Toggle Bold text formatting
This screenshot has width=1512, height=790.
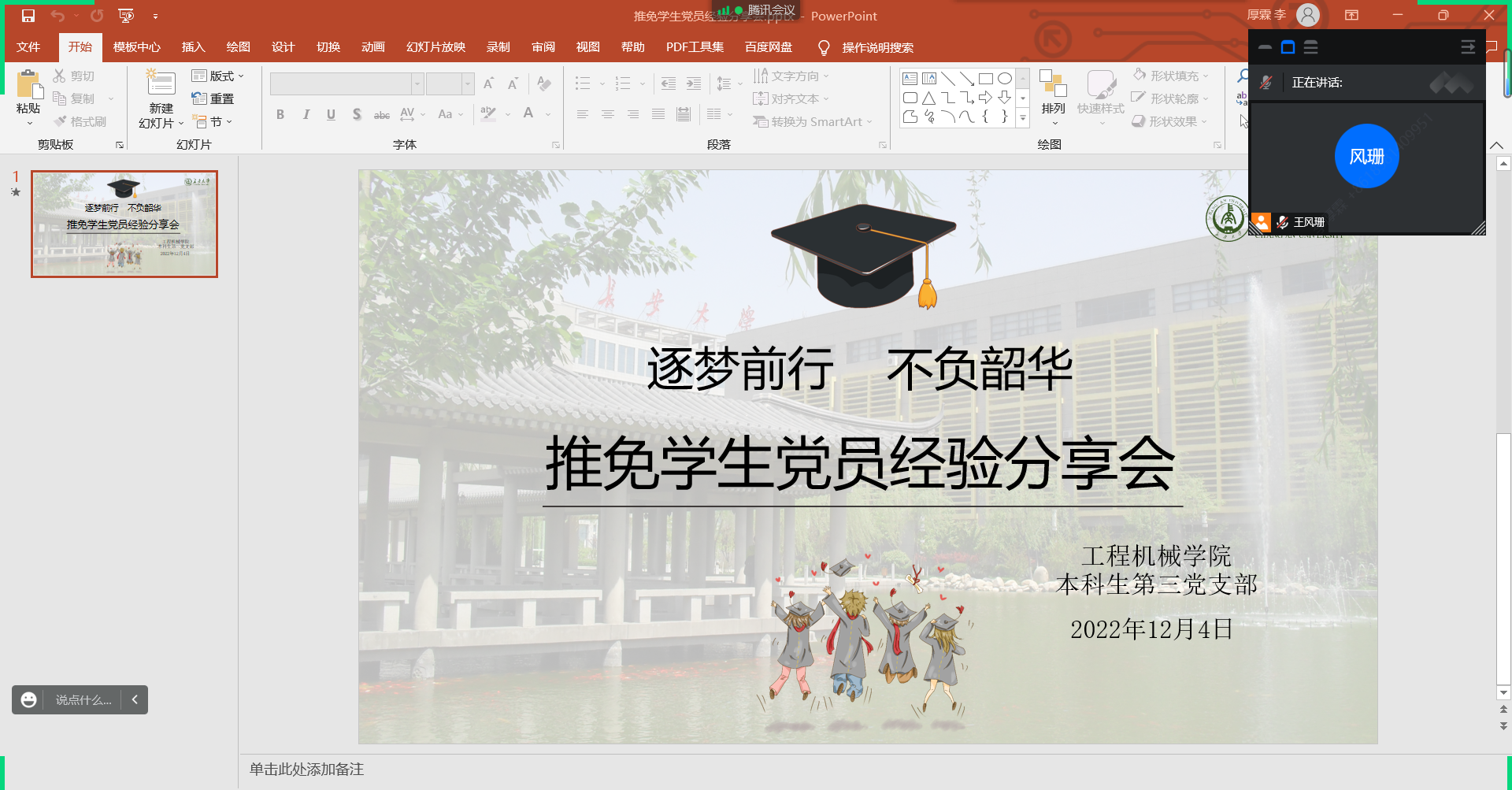(280, 114)
